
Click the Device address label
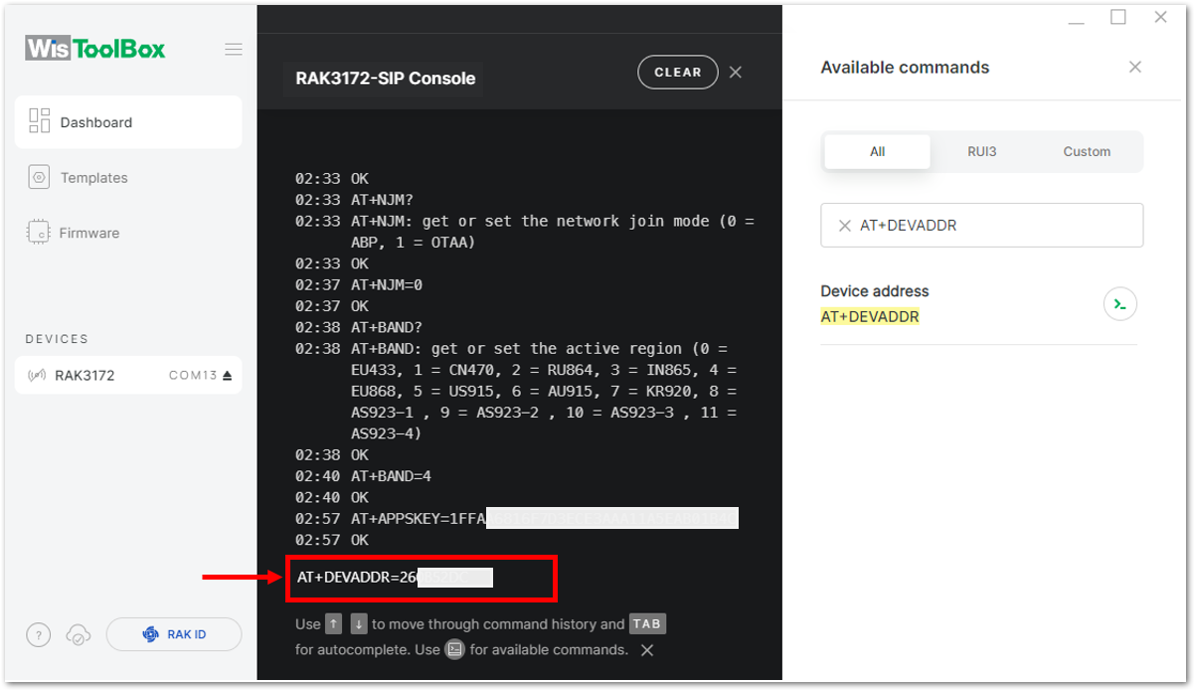874,291
